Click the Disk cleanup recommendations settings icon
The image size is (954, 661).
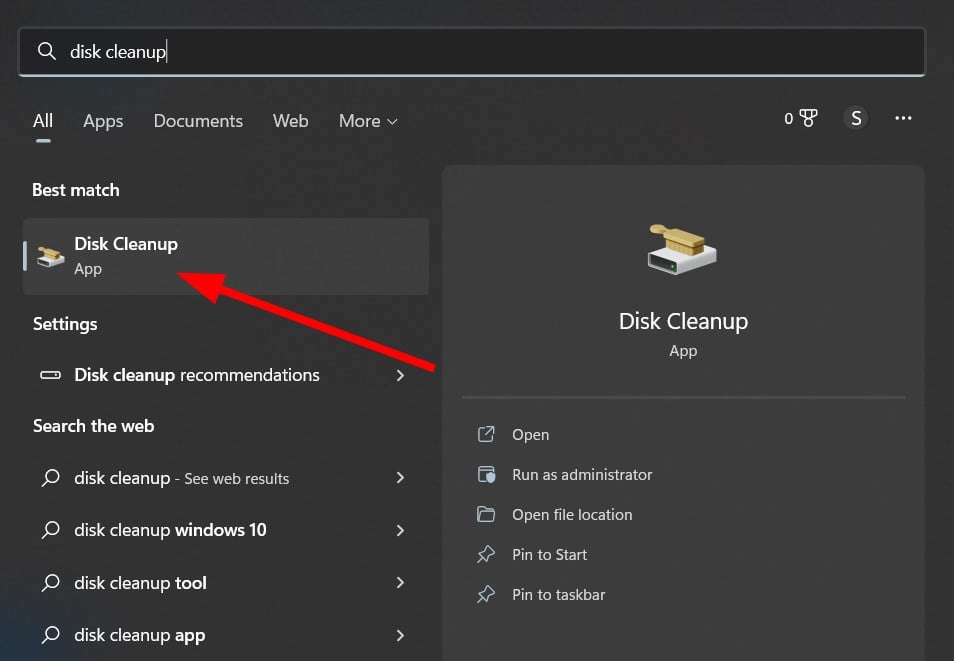(x=50, y=376)
